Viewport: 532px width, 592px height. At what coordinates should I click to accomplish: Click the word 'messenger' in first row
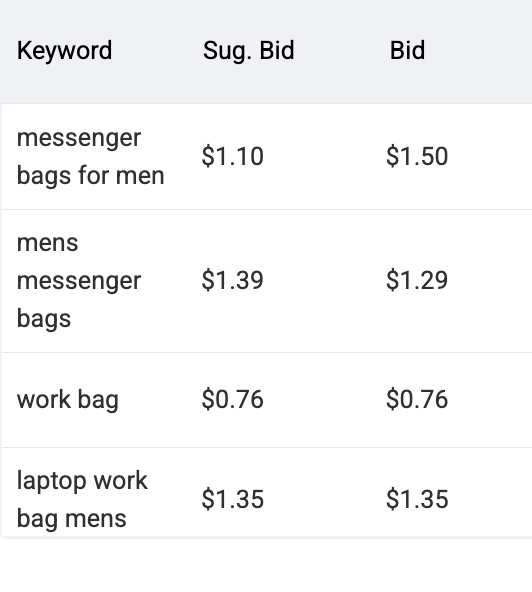[x=79, y=138]
